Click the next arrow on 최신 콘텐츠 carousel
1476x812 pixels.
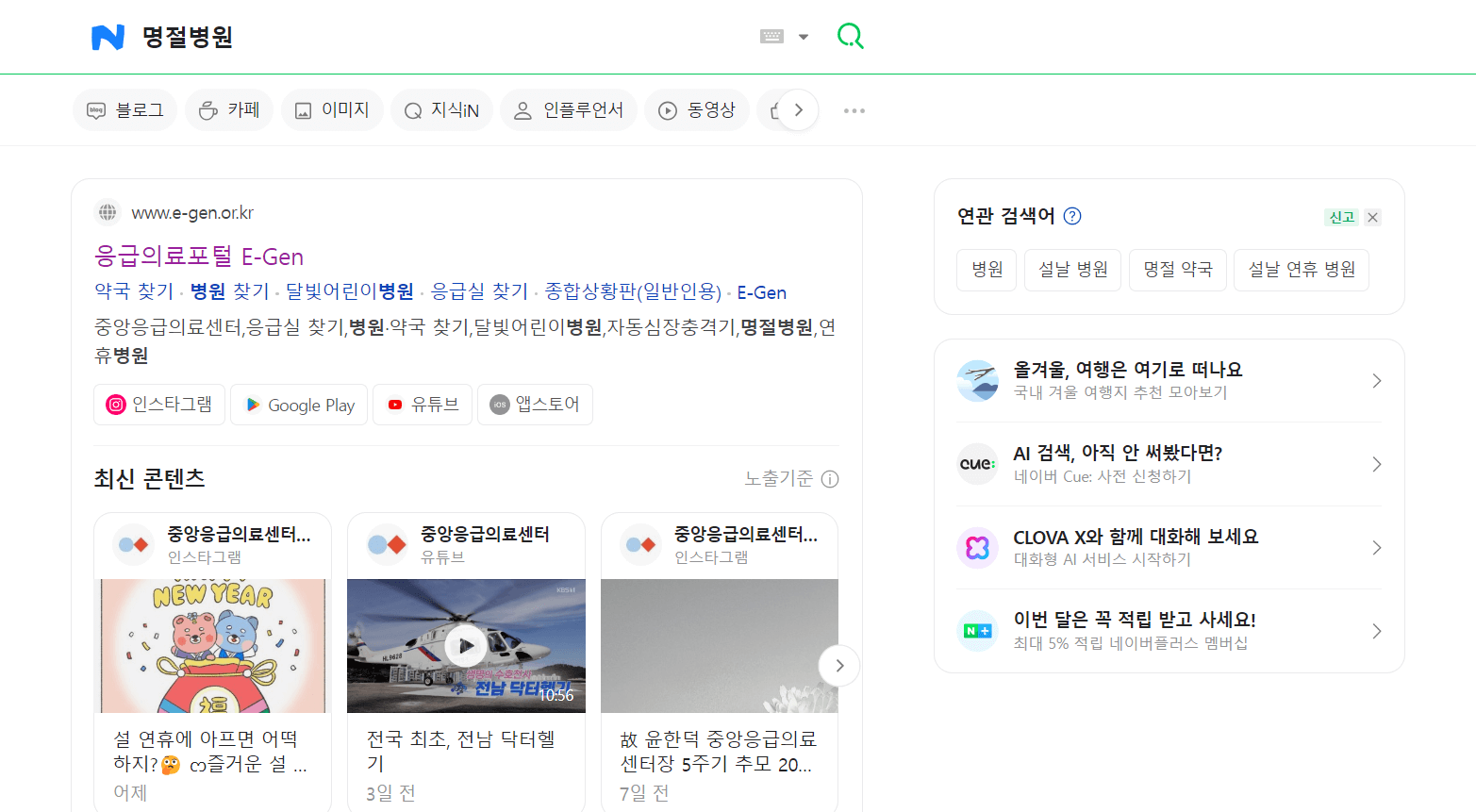pos(838,665)
